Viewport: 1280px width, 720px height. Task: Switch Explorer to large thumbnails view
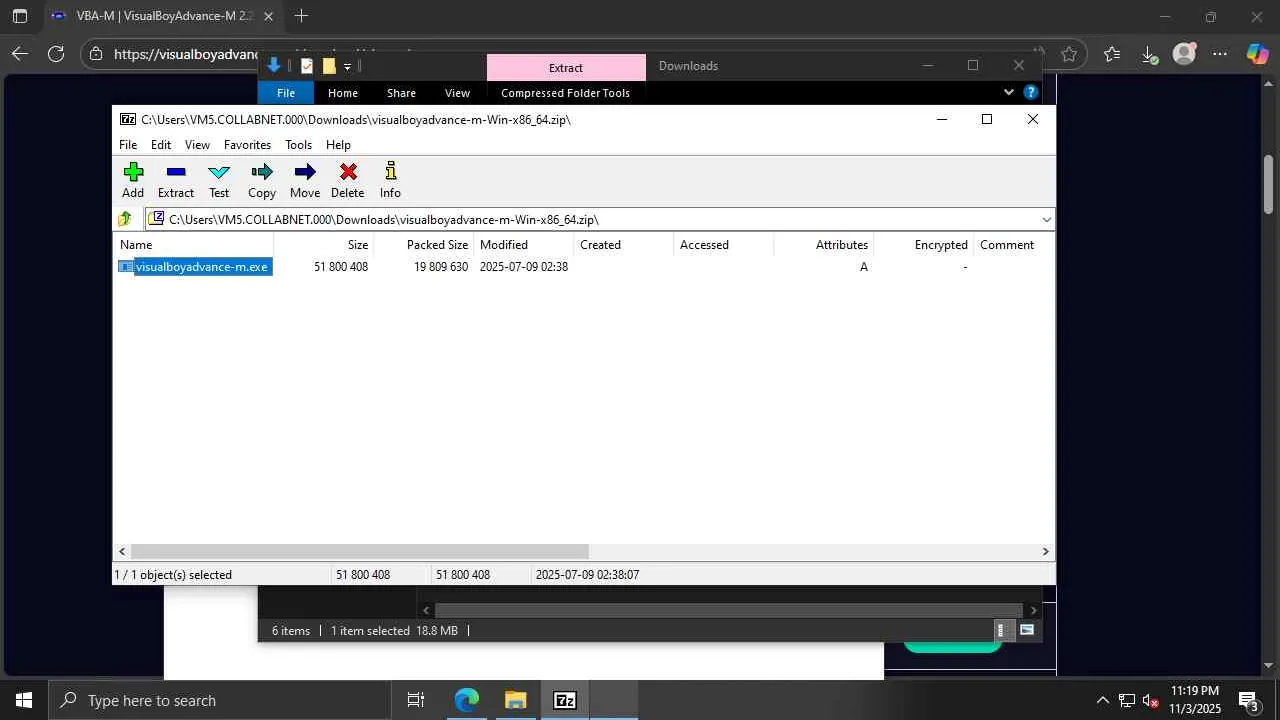1027,630
